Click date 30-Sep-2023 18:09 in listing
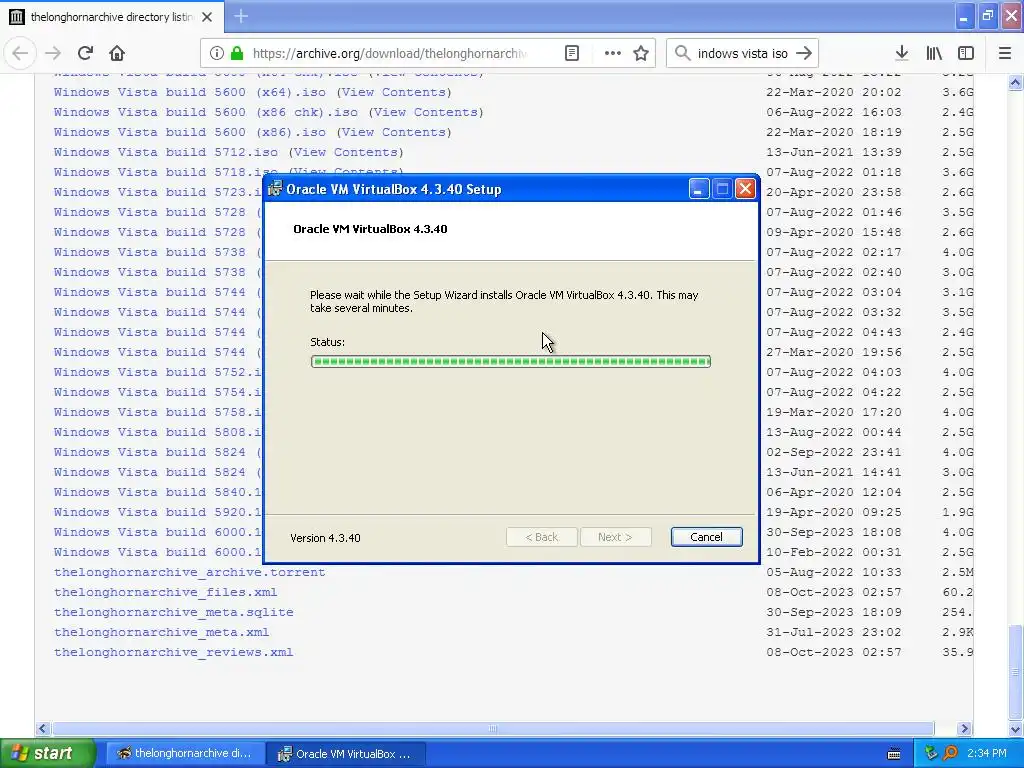Viewport: 1024px width, 768px height. pos(834,613)
